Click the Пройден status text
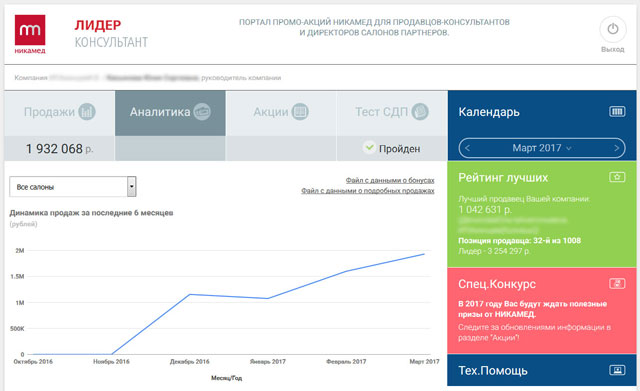The height and width of the screenshot is (391, 640). tap(399, 149)
